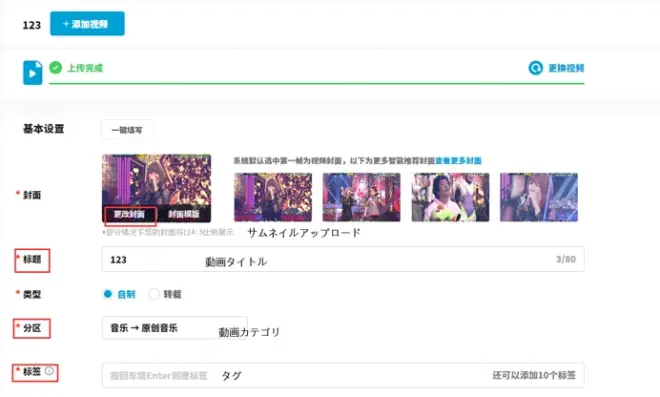This screenshot has width=660, height=397.
Task: Click the 更换视频 replace video link
Action: 566,68
